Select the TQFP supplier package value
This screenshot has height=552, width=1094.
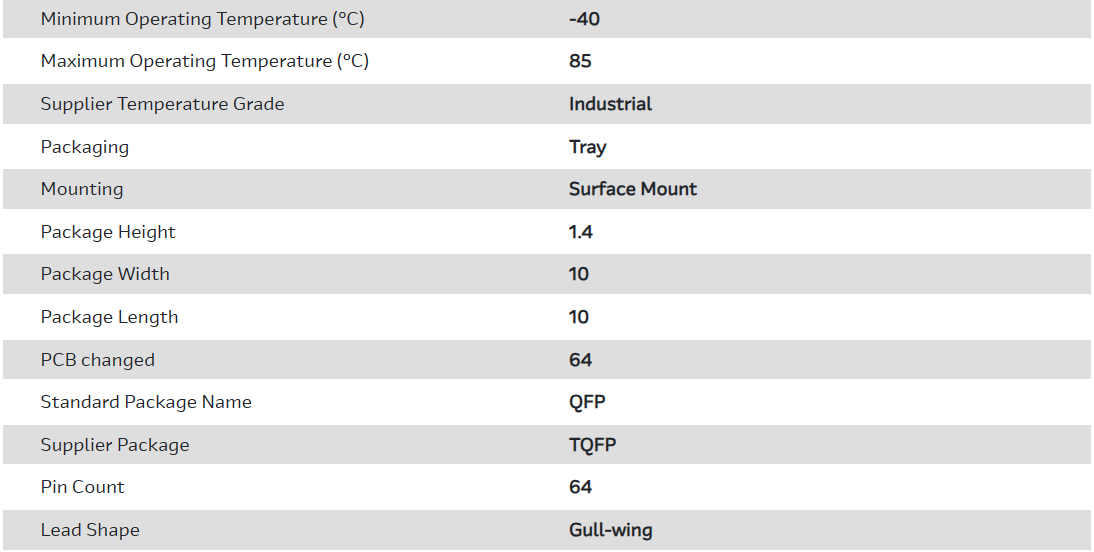(x=592, y=445)
